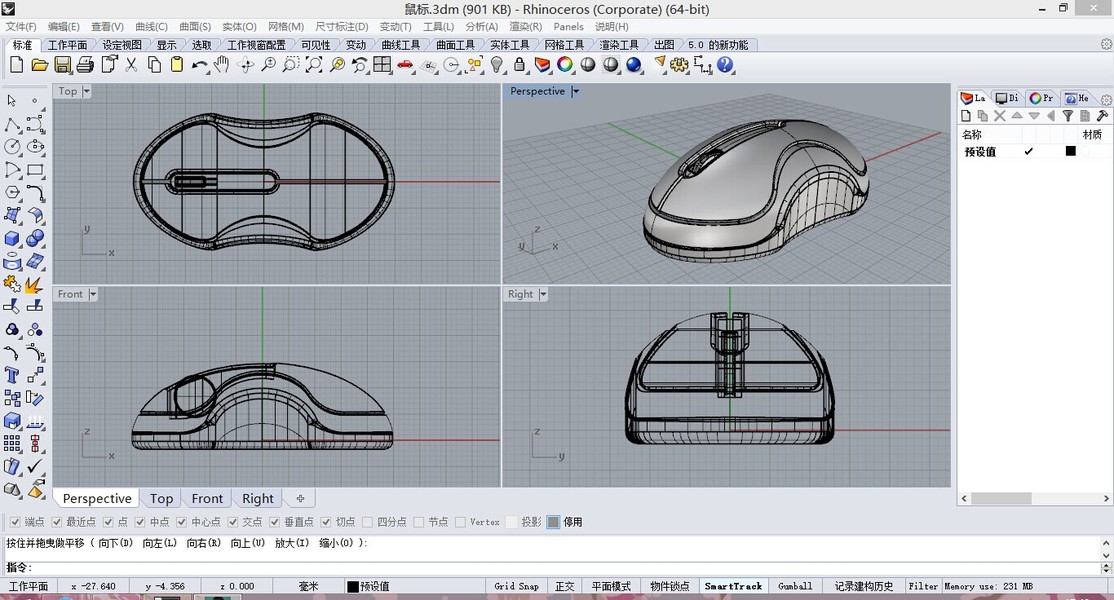Toggle the 交点 osnap checkbox
1114x600 pixels.
point(232,522)
